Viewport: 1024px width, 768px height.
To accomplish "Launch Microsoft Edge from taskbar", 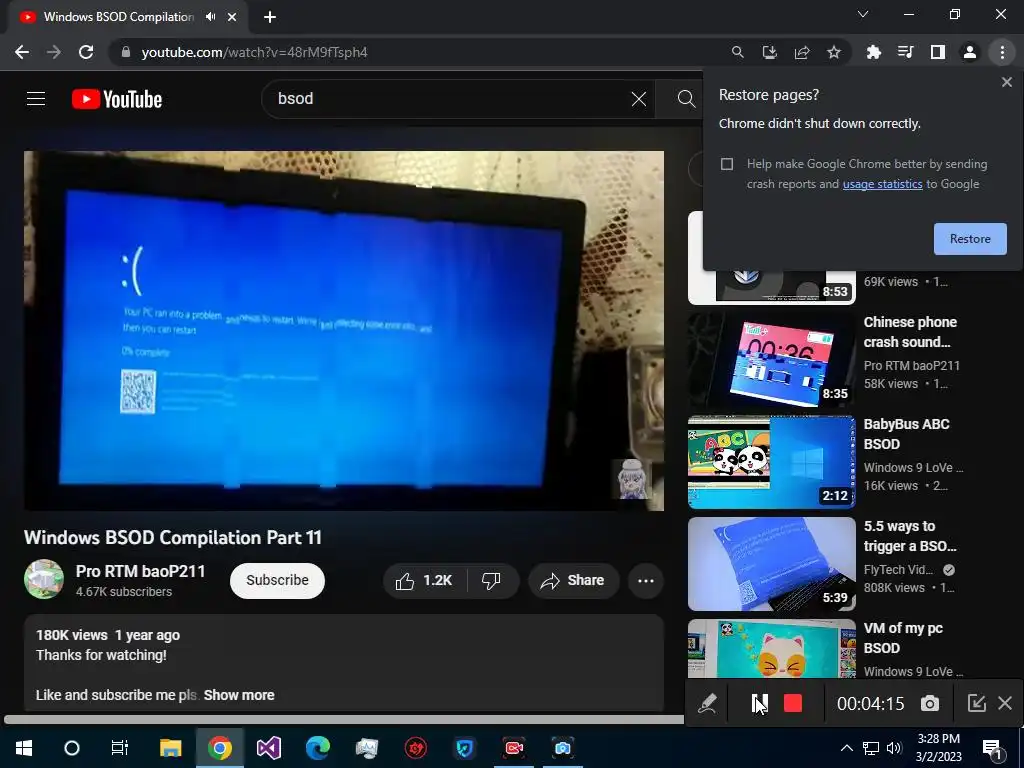I will tap(318, 748).
